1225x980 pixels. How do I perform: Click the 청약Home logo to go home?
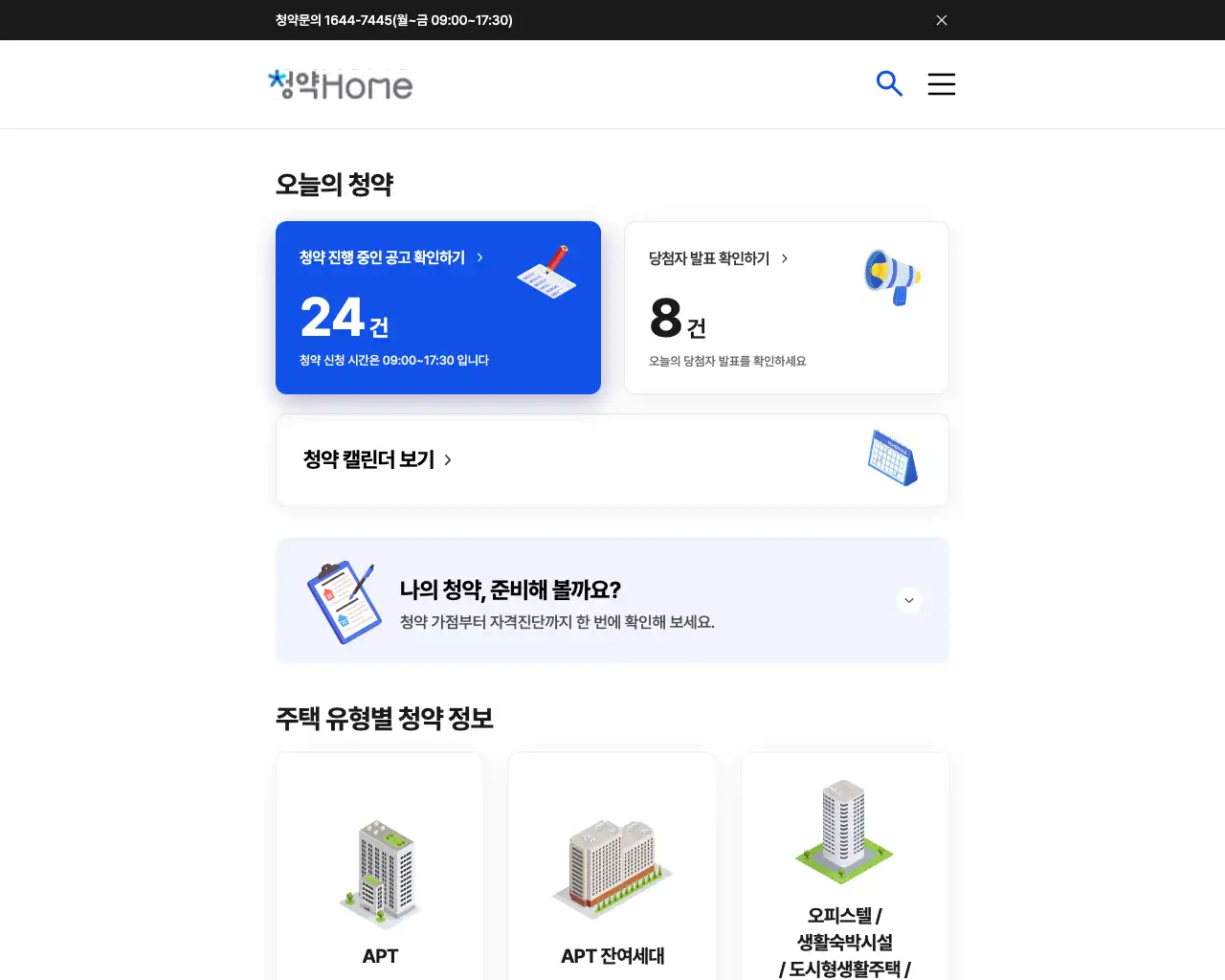point(340,84)
